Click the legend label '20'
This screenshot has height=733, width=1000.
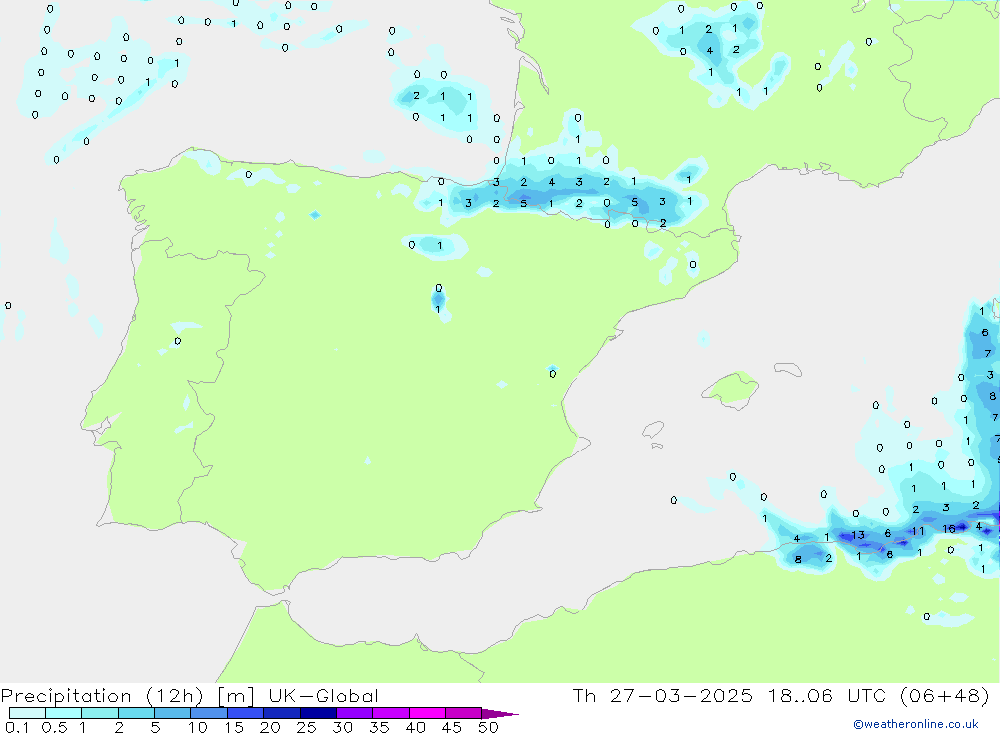(270, 727)
